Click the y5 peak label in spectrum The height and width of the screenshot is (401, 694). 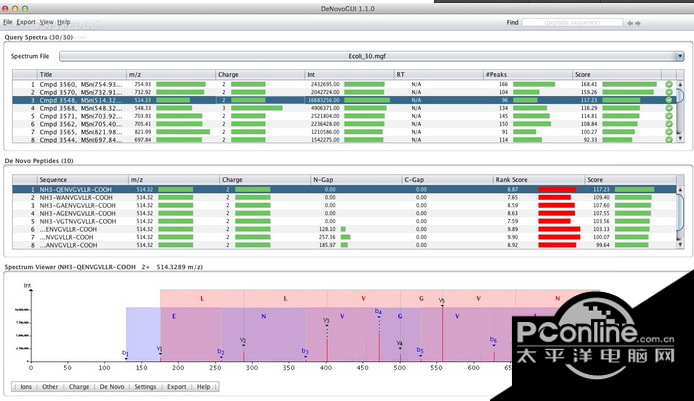tap(442, 301)
